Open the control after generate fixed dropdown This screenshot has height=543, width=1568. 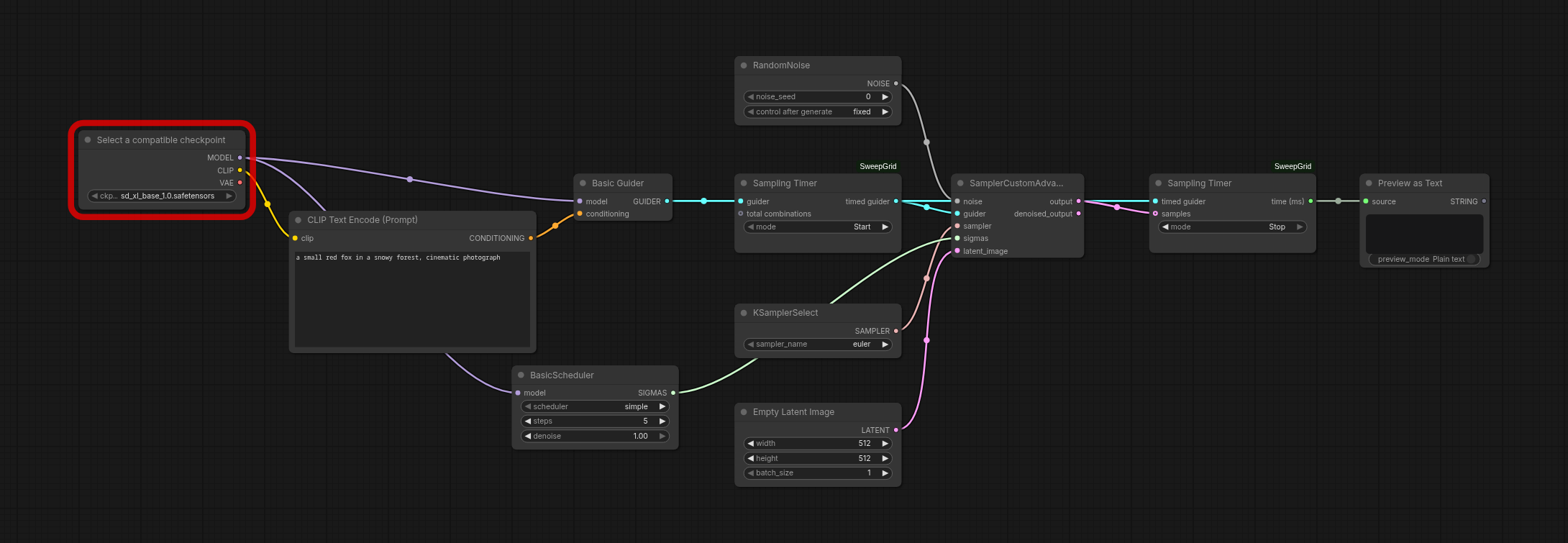(818, 111)
